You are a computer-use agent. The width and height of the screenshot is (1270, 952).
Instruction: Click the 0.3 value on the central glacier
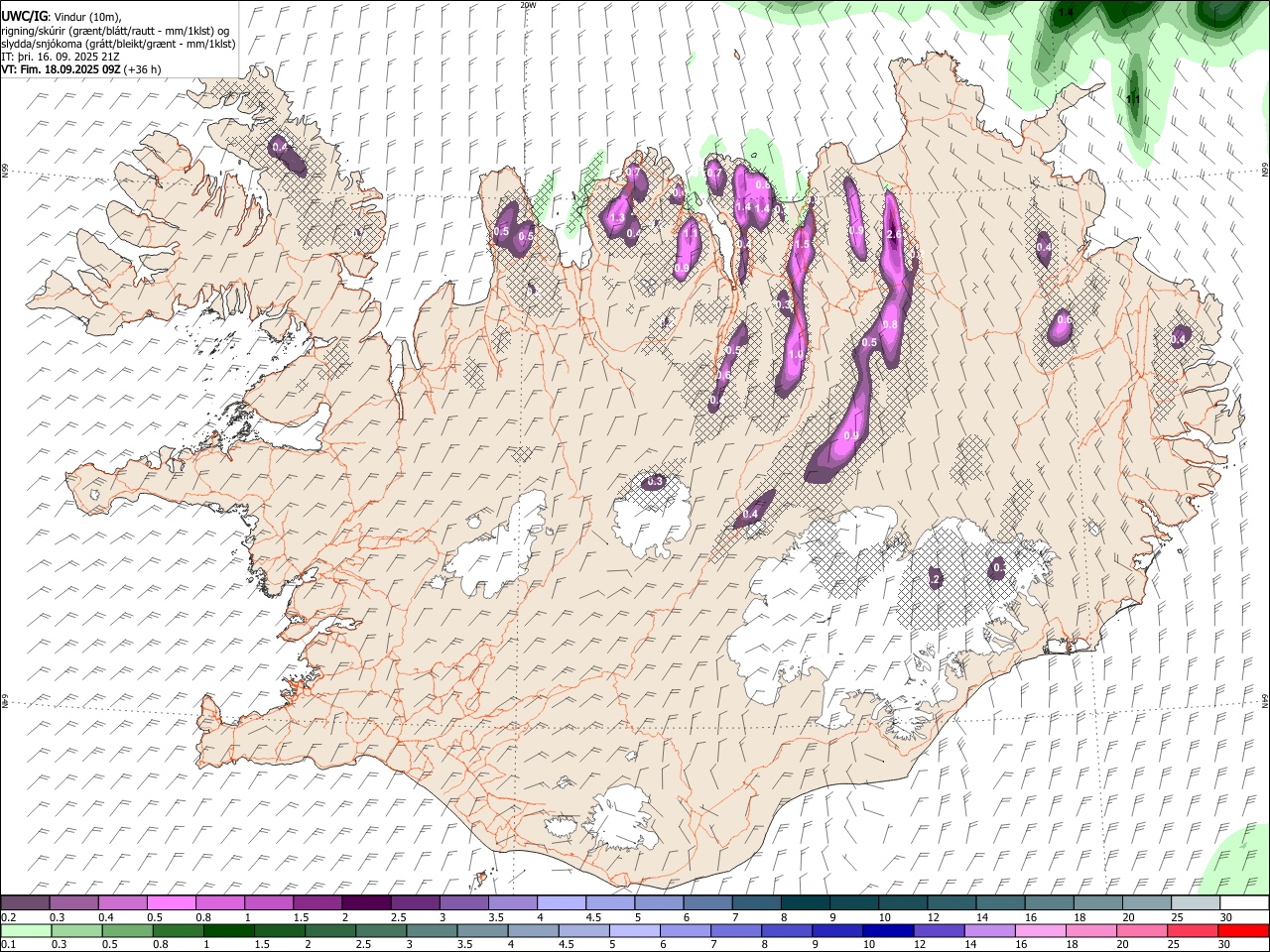(655, 482)
